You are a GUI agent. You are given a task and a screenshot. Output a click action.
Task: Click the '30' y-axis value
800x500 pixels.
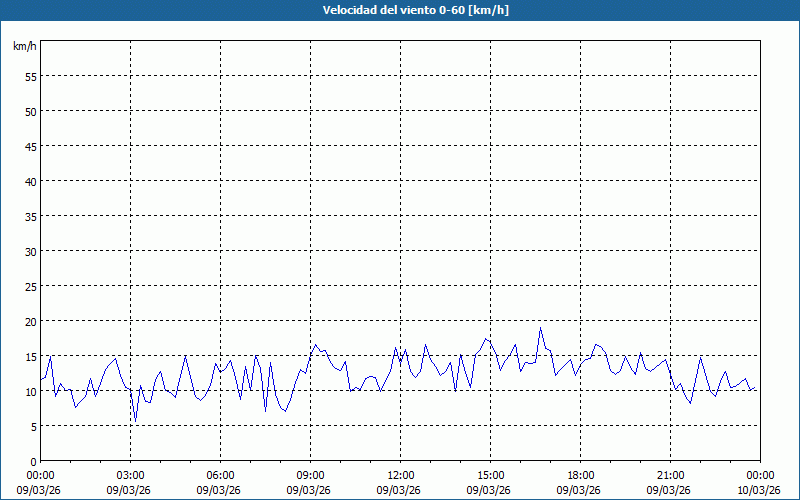click(x=31, y=252)
